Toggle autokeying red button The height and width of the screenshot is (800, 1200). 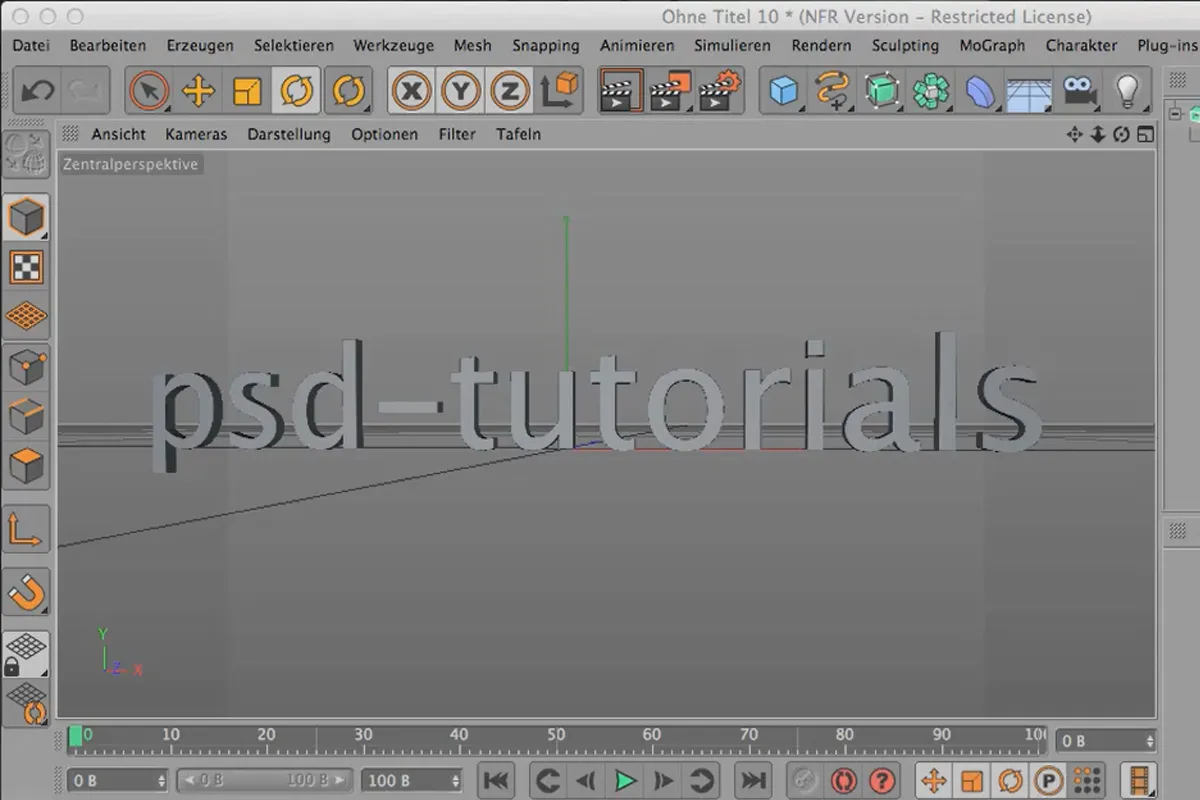(x=843, y=780)
